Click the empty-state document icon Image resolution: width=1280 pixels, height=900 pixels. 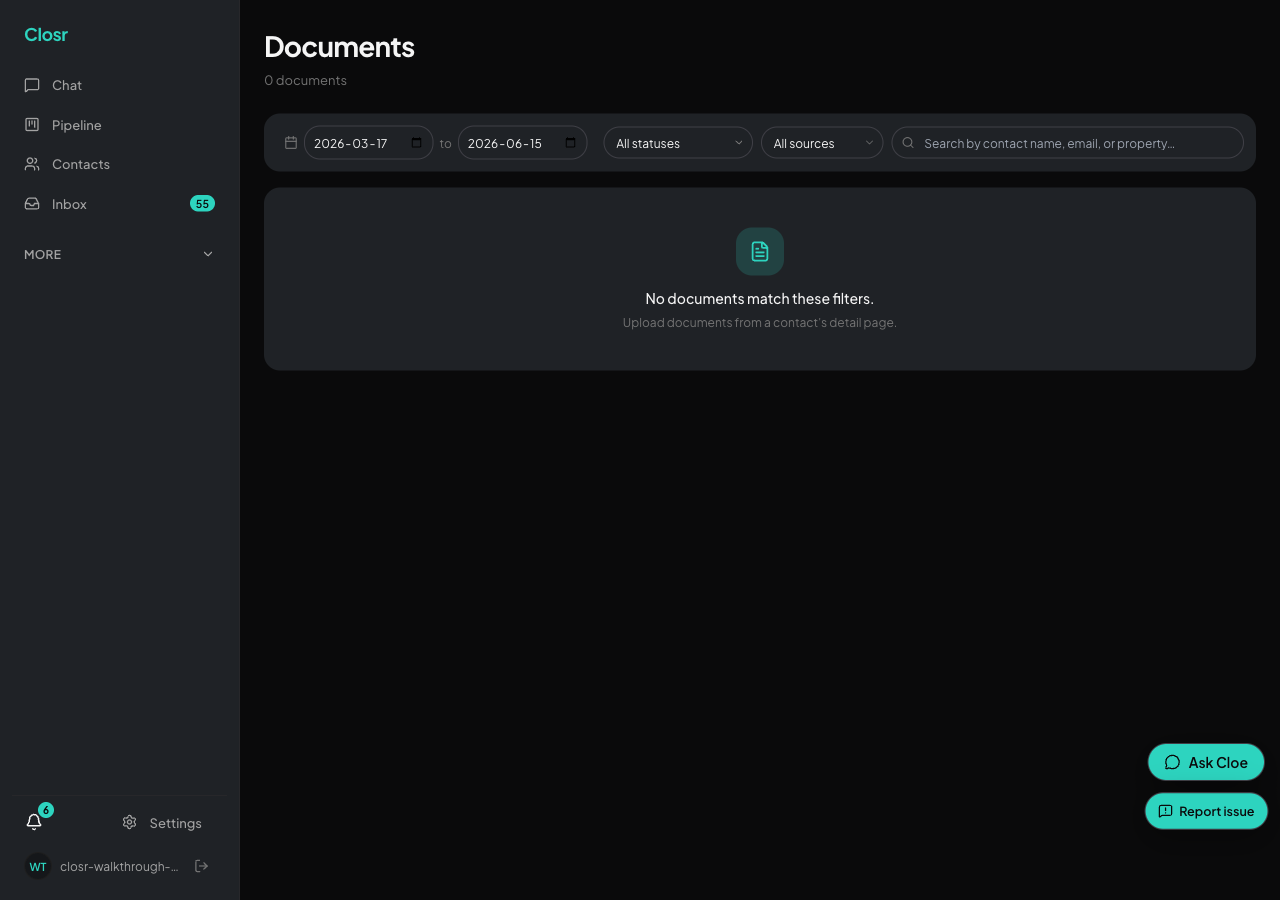[x=760, y=251]
